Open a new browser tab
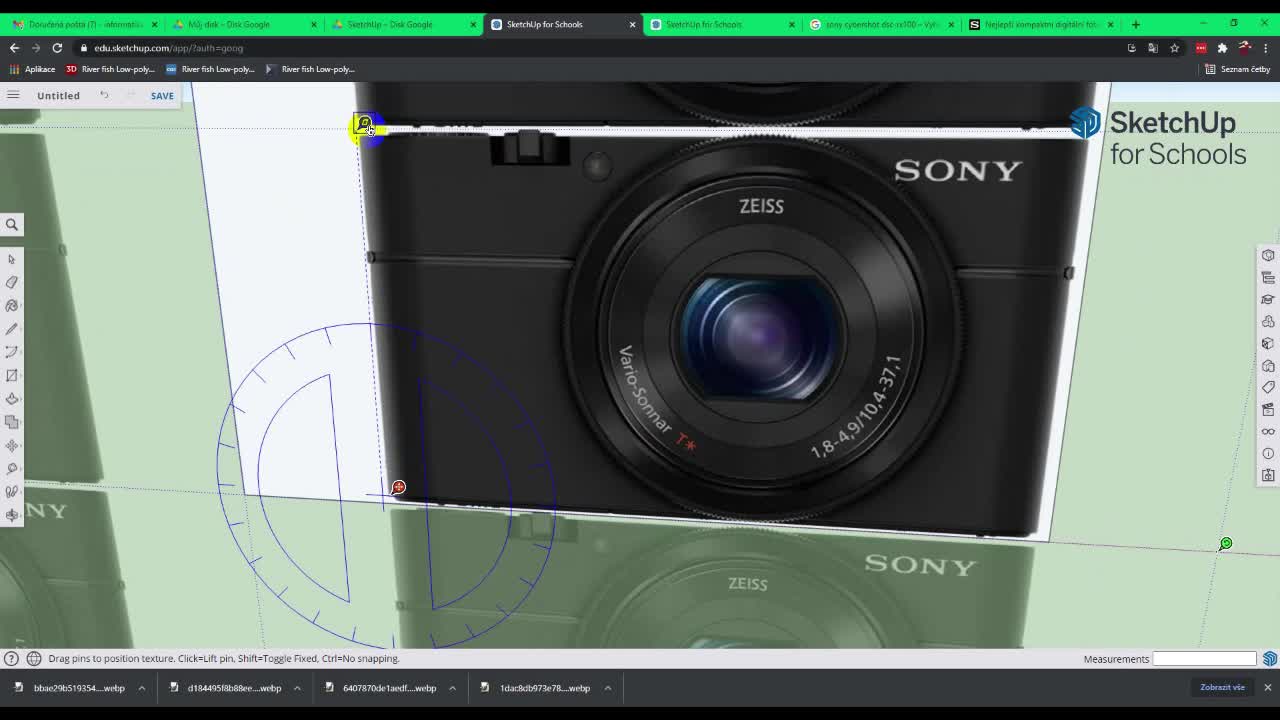Viewport: 1280px width, 720px height. point(1135,24)
